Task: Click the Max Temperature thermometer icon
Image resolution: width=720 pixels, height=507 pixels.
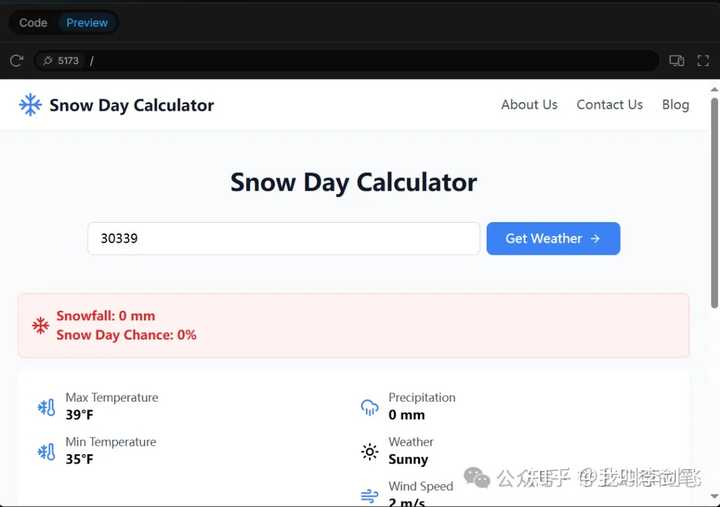Action: 46,407
